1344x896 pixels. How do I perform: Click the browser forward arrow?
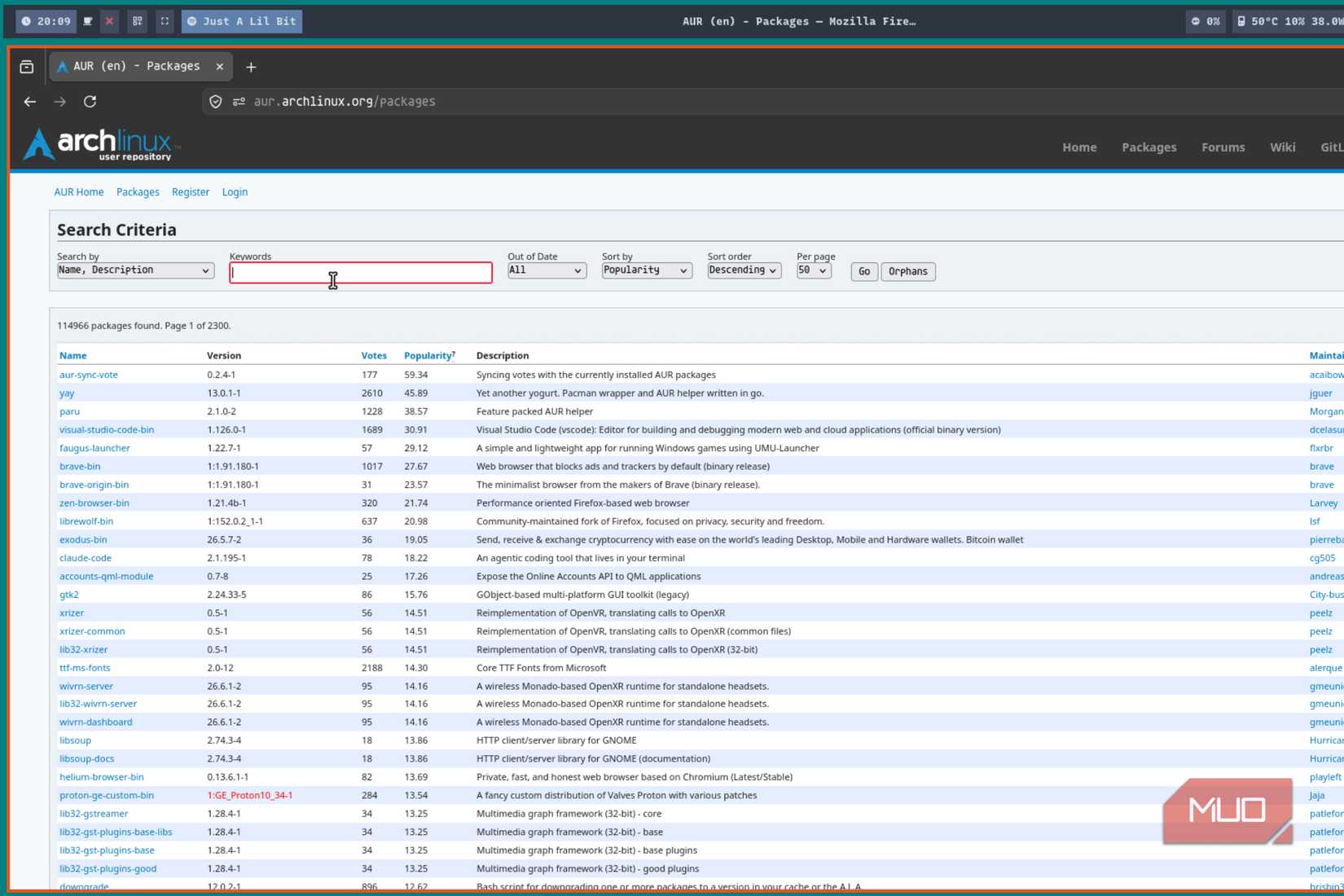[59, 102]
